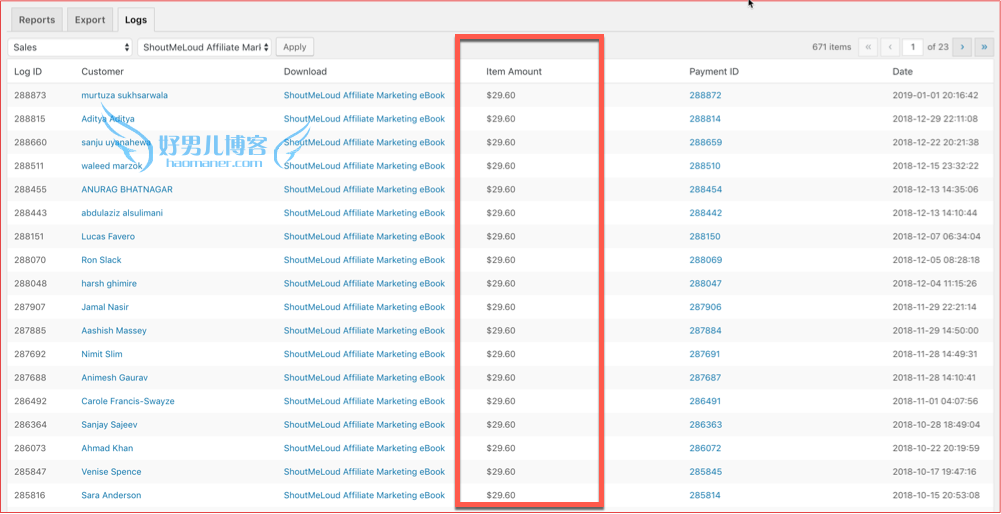The height and width of the screenshot is (514, 1001).
Task: Click the Item Amount column header
Action: point(514,72)
